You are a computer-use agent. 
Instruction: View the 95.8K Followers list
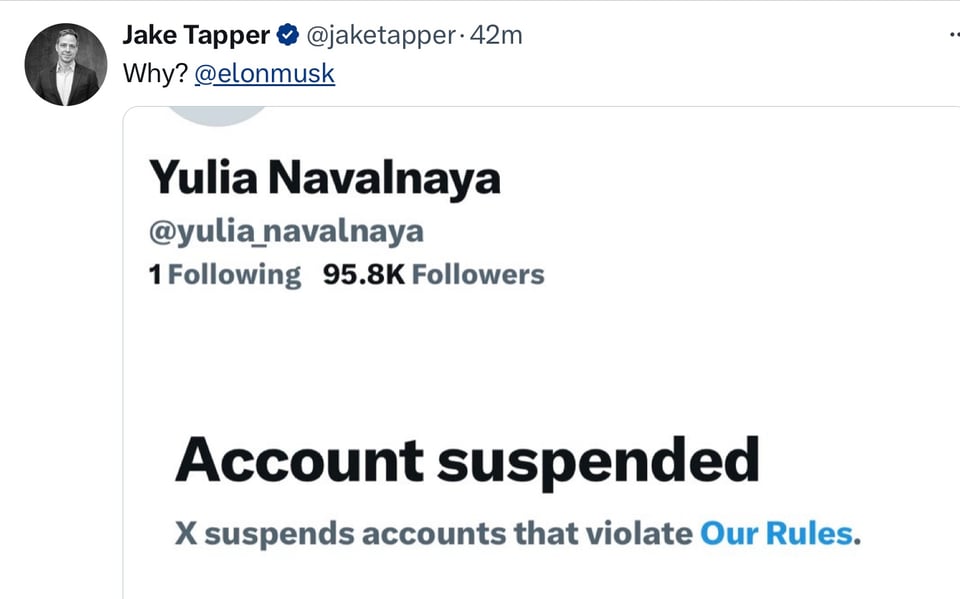(433, 275)
